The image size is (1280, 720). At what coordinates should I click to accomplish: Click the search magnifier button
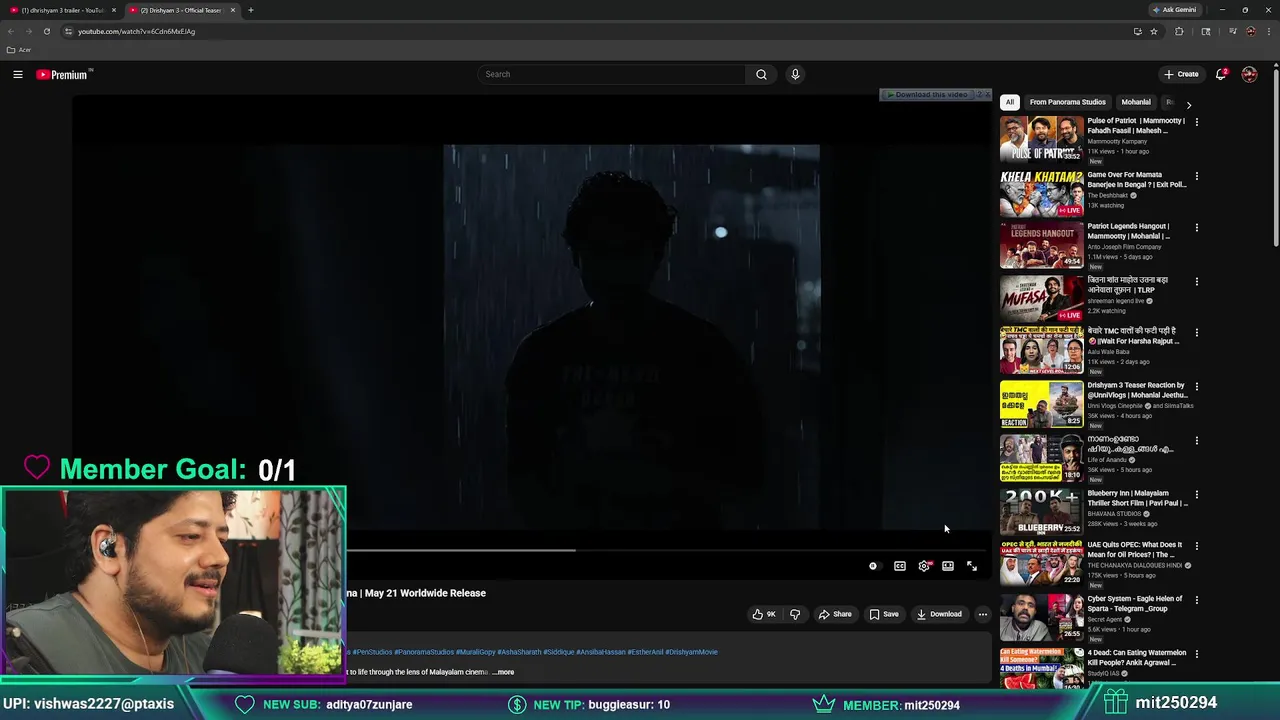click(761, 74)
